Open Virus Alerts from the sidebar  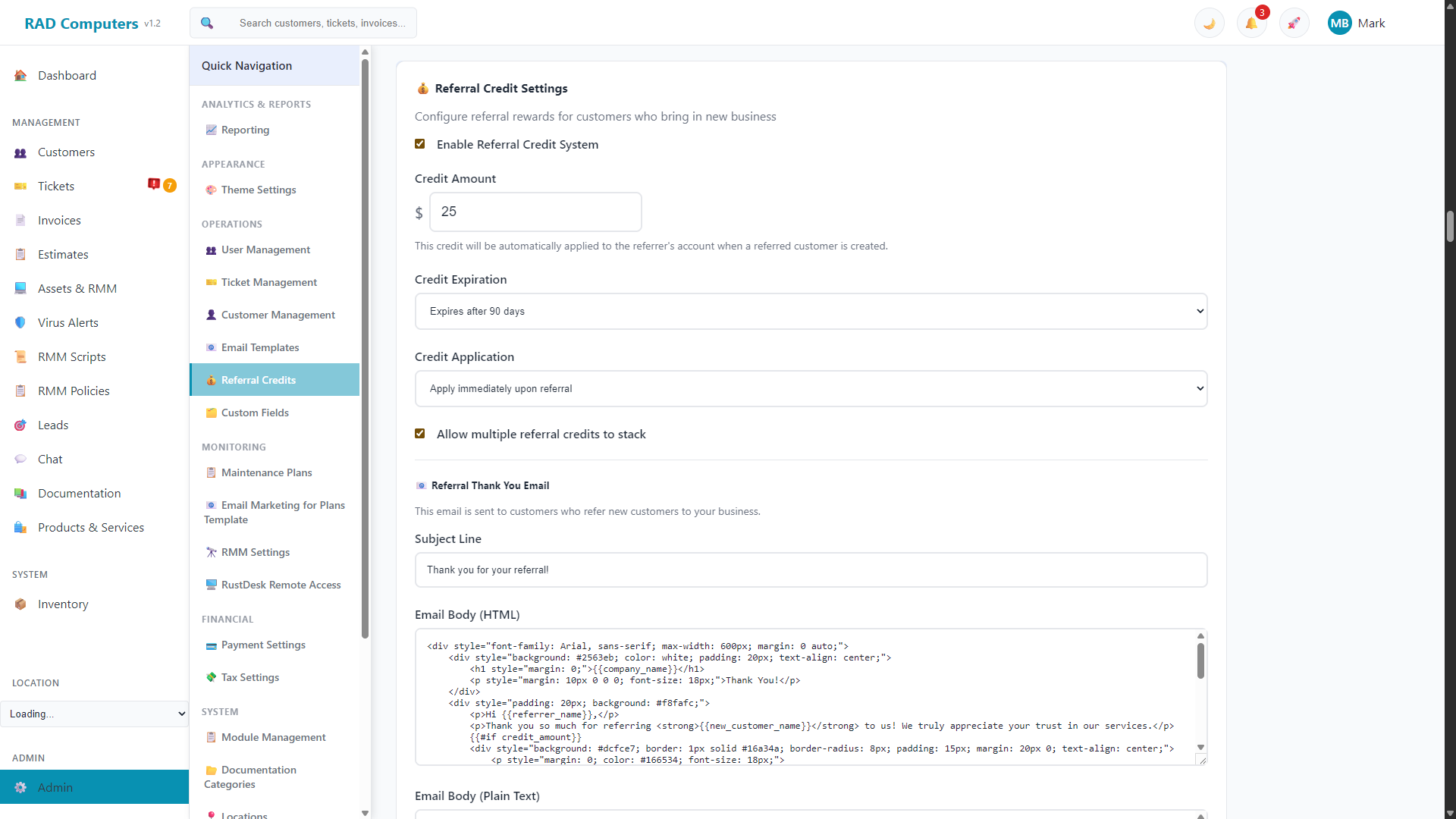[67, 322]
